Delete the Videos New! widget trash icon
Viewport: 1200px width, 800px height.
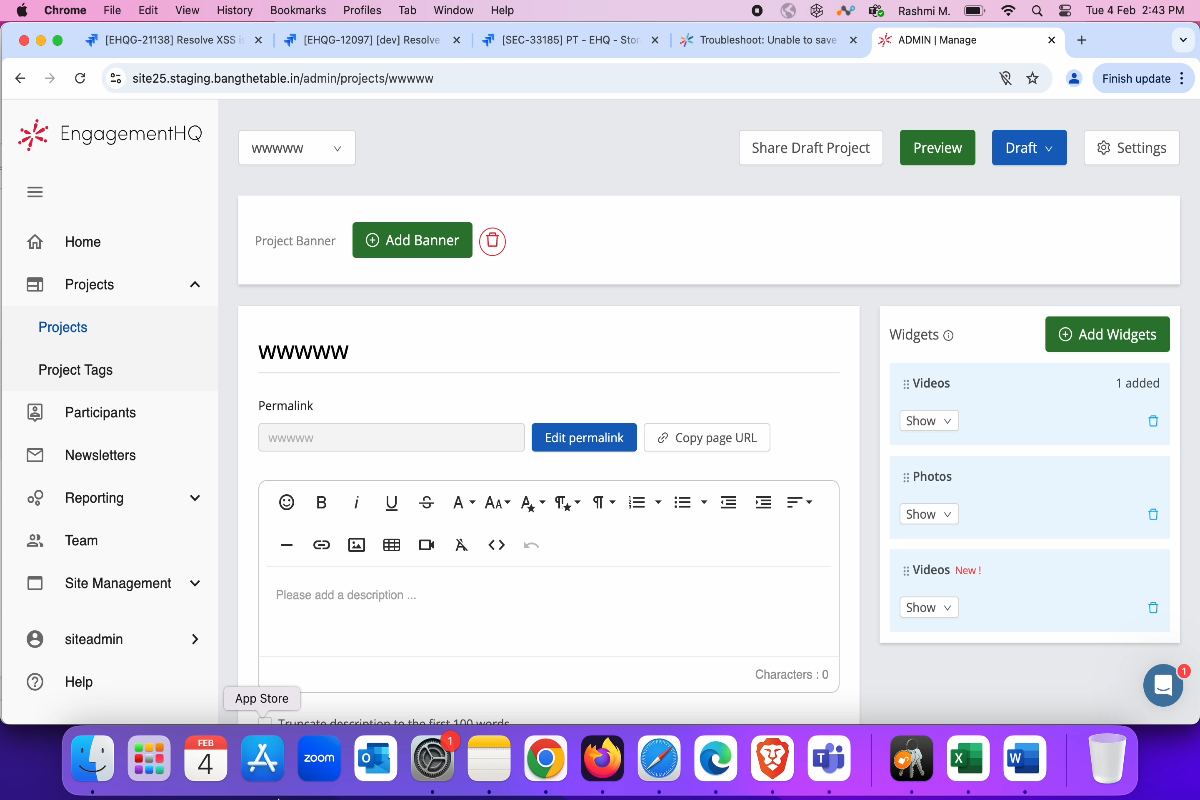pos(1153,607)
